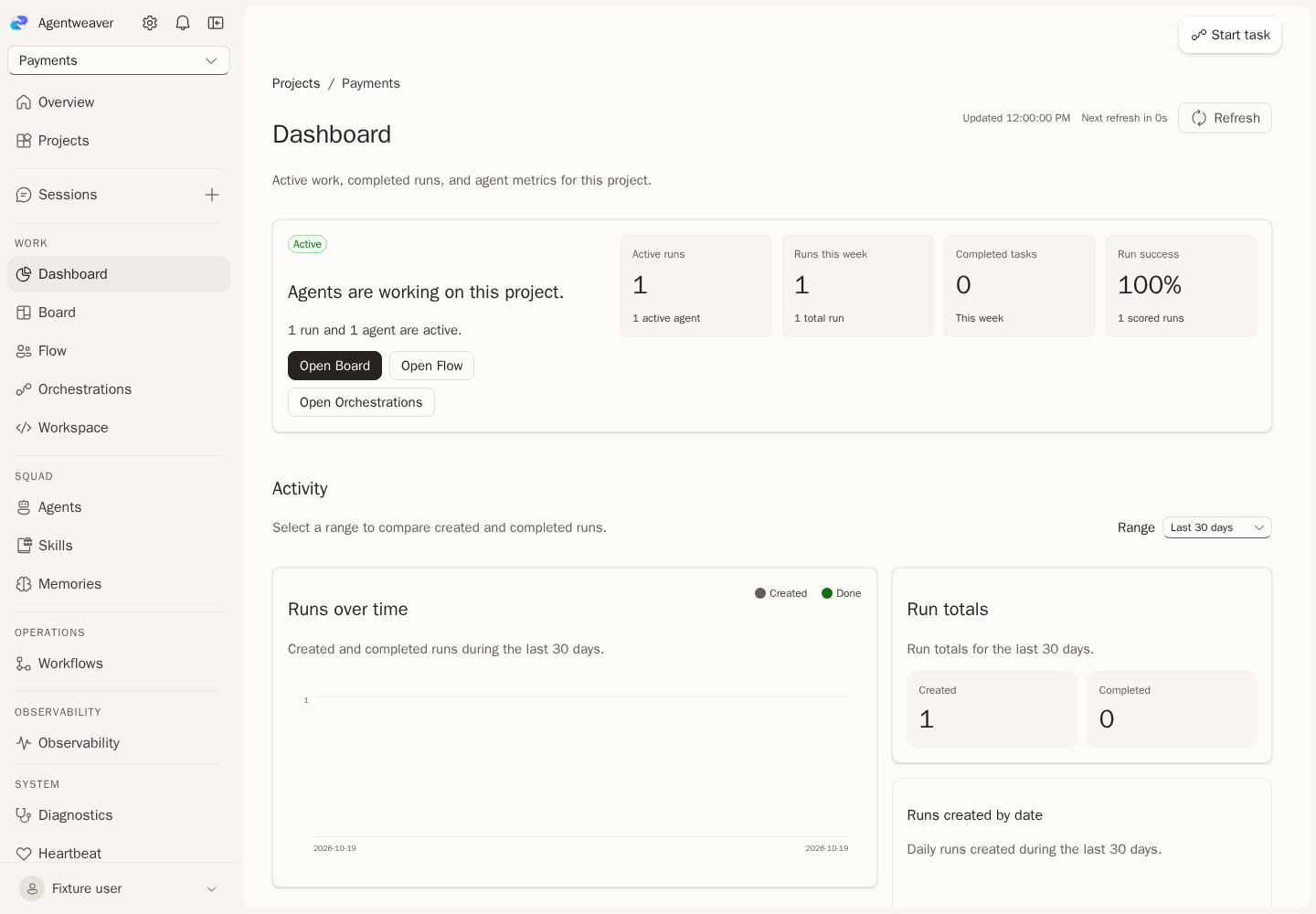Image resolution: width=1316 pixels, height=914 pixels.
Task: Click the Runs this week card
Action: coord(857,286)
